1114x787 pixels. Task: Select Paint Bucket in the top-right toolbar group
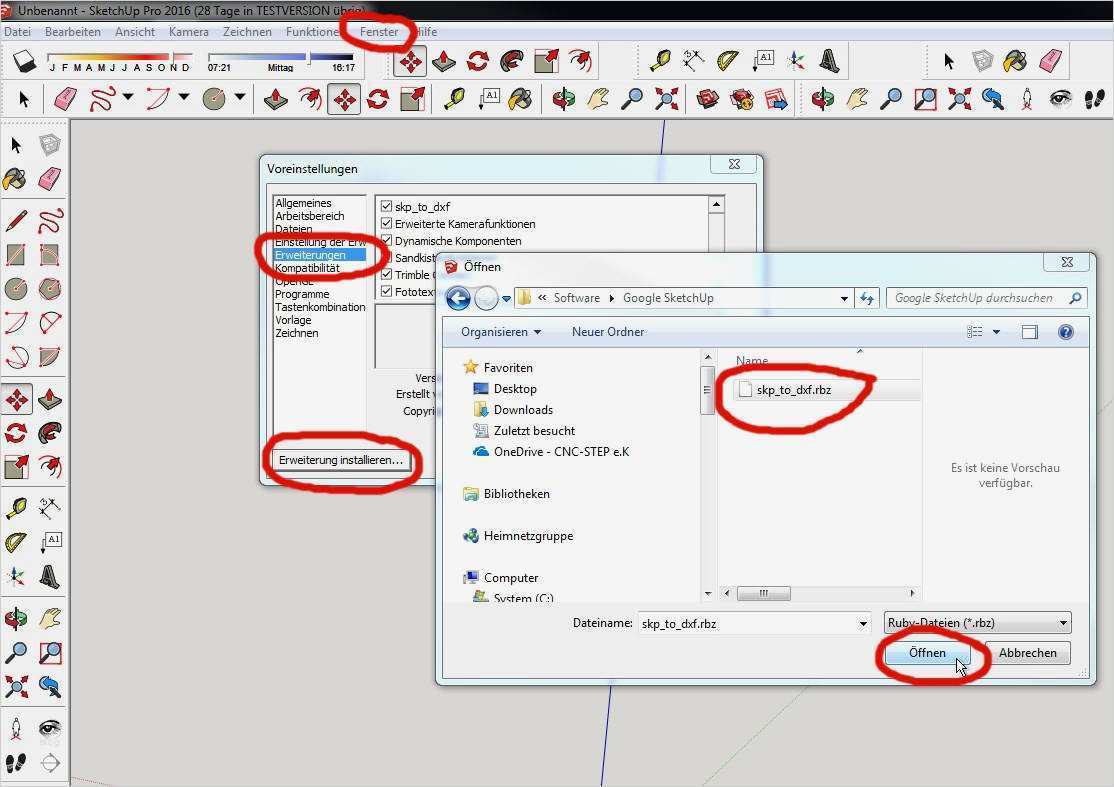(x=1015, y=61)
